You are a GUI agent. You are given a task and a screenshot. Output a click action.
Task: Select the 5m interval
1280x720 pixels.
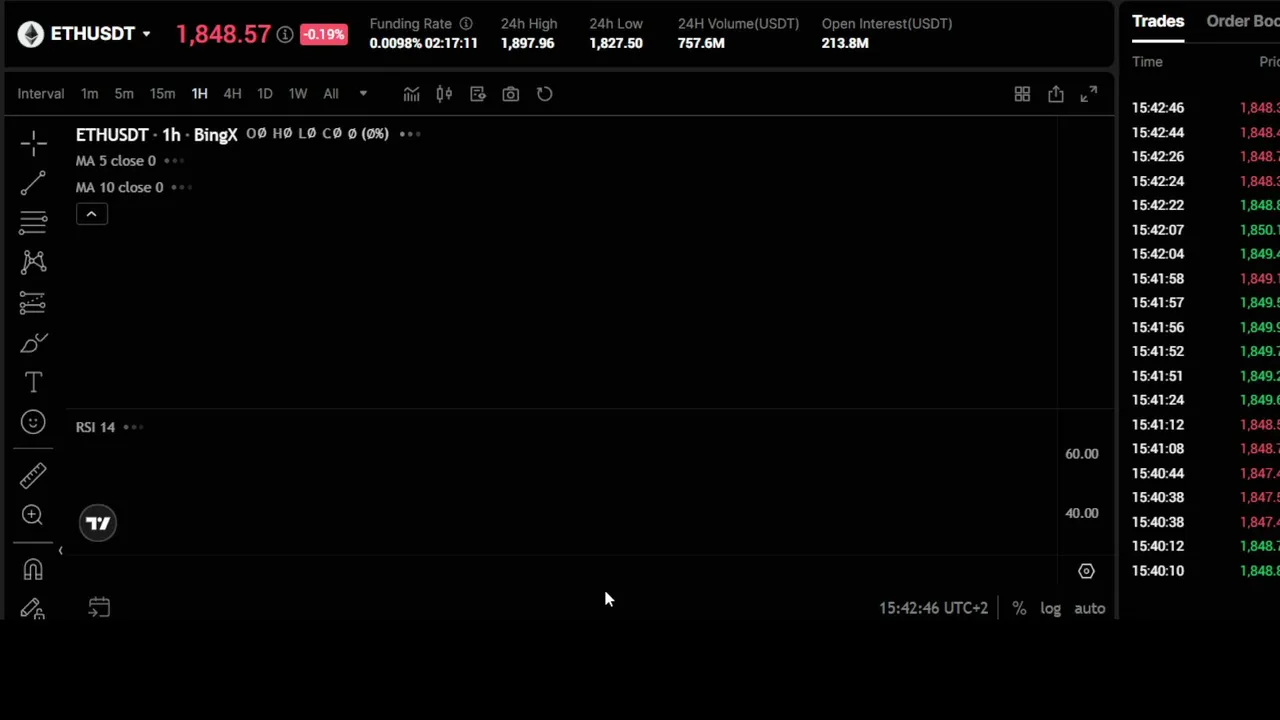click(124, 94)
